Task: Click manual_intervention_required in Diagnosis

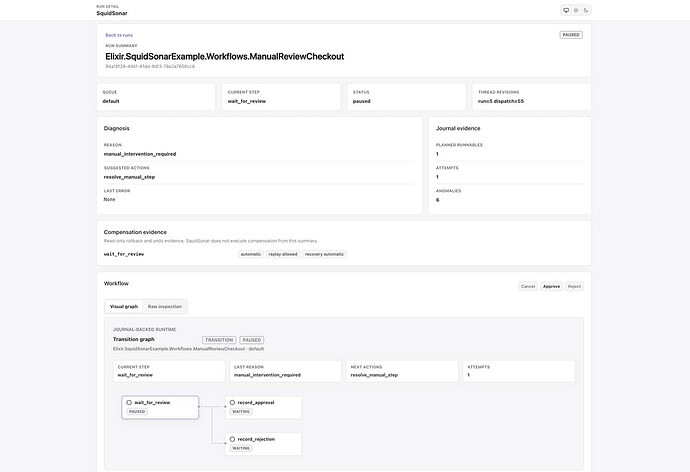Action: point(140,154)
